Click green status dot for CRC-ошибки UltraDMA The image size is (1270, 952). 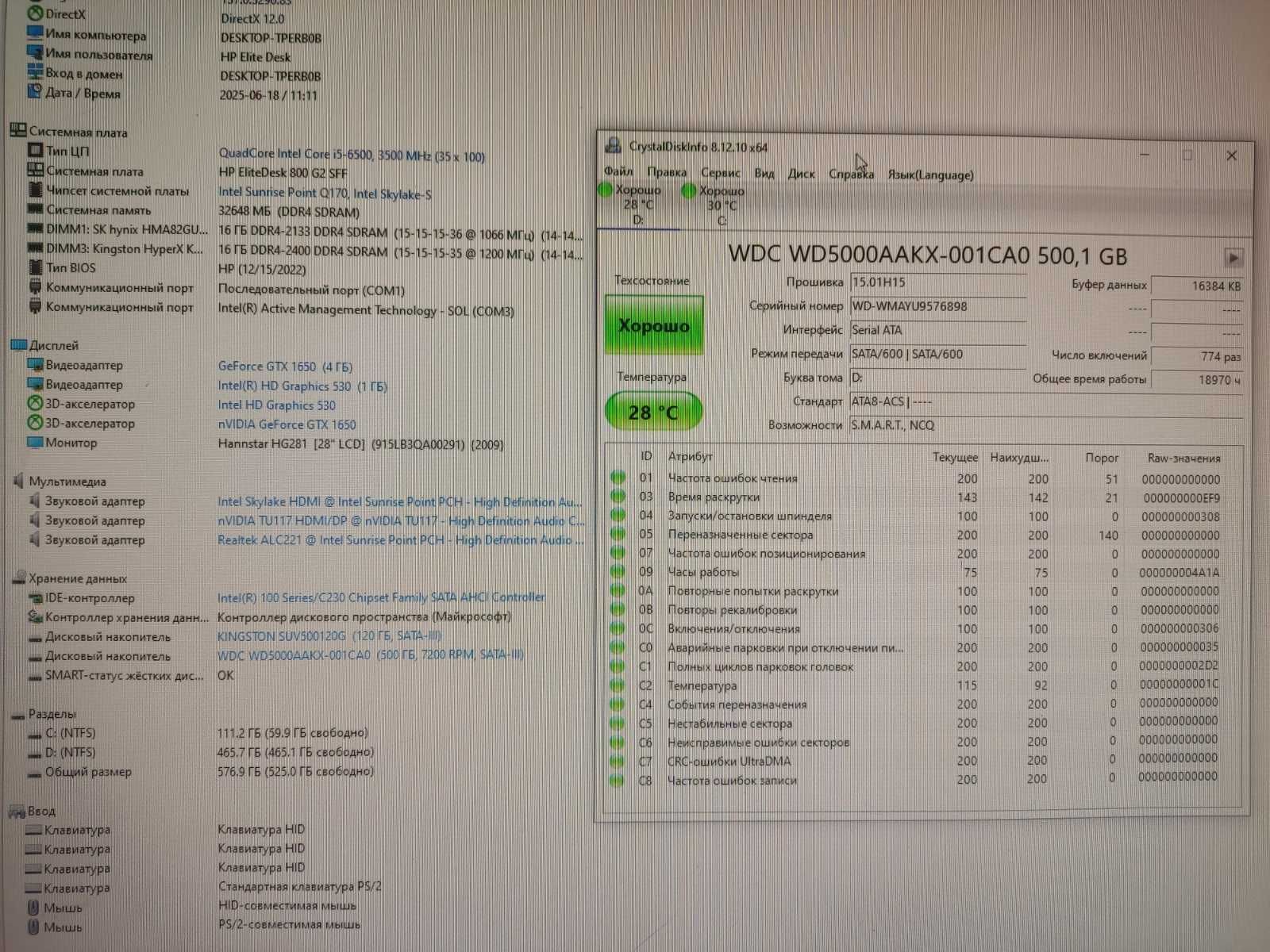pos(618,761)
